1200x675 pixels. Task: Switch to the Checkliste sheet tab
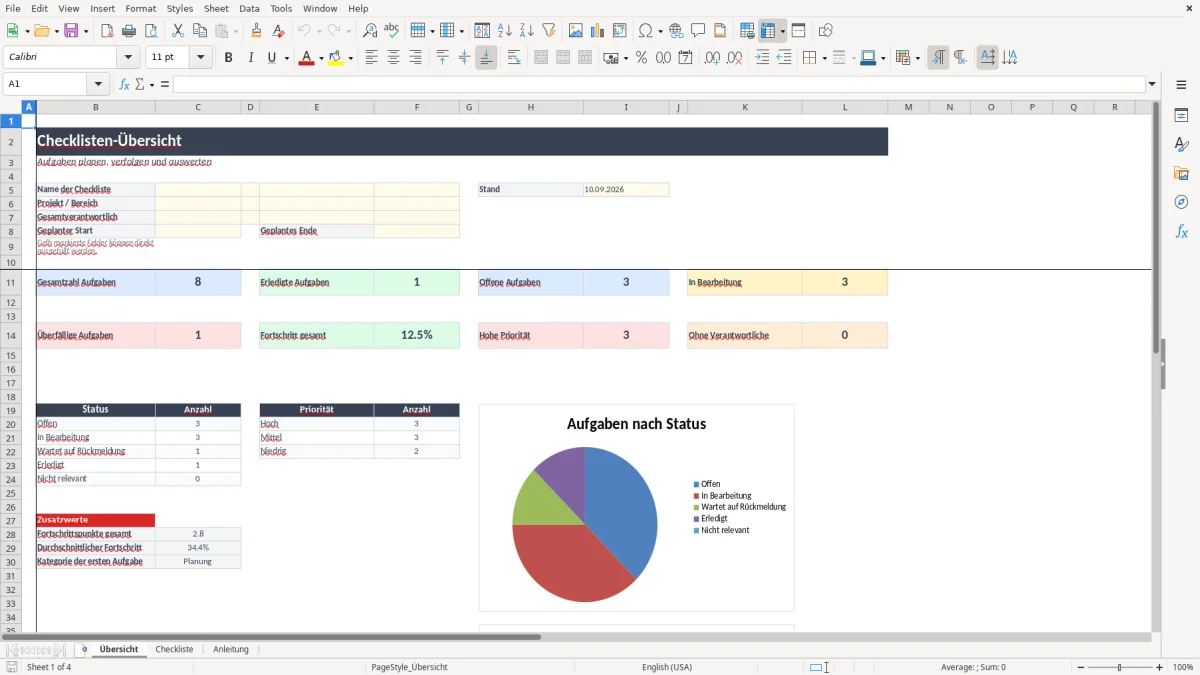(175, 649)
